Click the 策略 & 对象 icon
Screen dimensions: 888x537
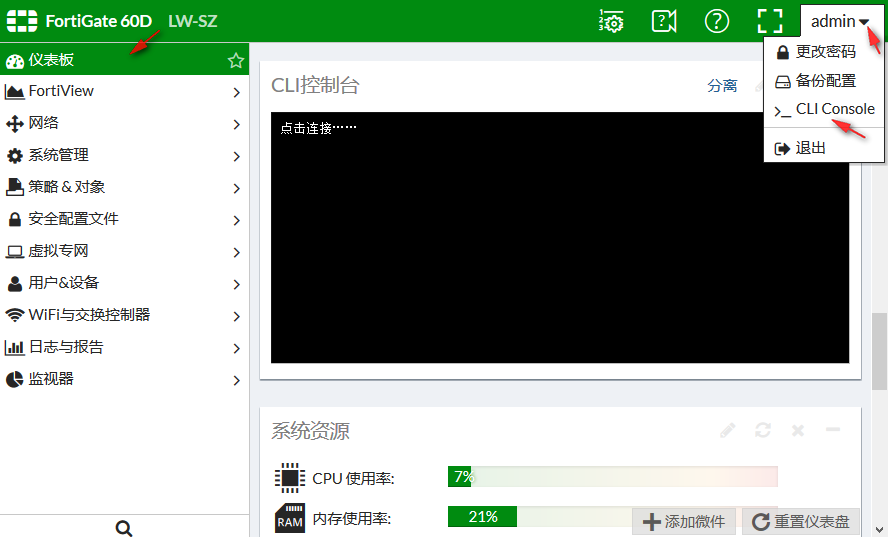15,187
